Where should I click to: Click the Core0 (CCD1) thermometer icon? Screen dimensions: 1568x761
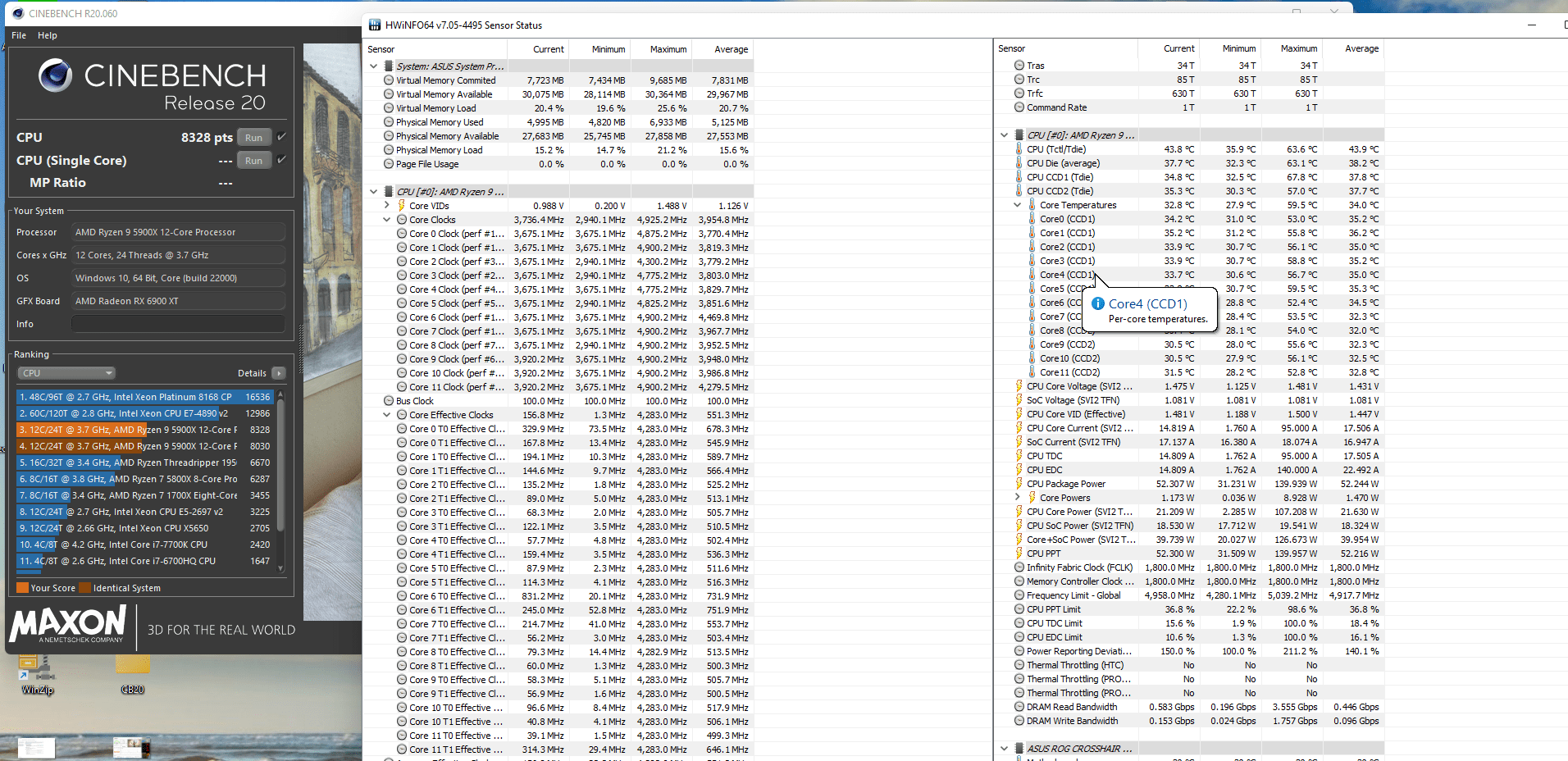pos(1032,219)
